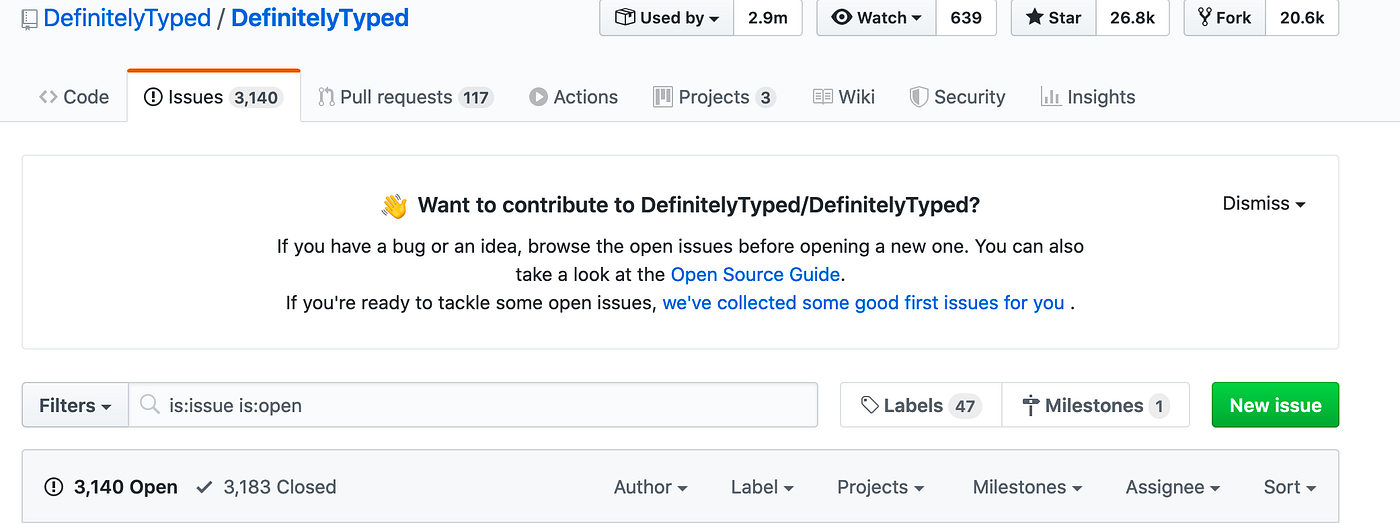This screenshot has width=1400, height=523.
Task: Show closed issues via checkmark icon
Action: (205, 487)
